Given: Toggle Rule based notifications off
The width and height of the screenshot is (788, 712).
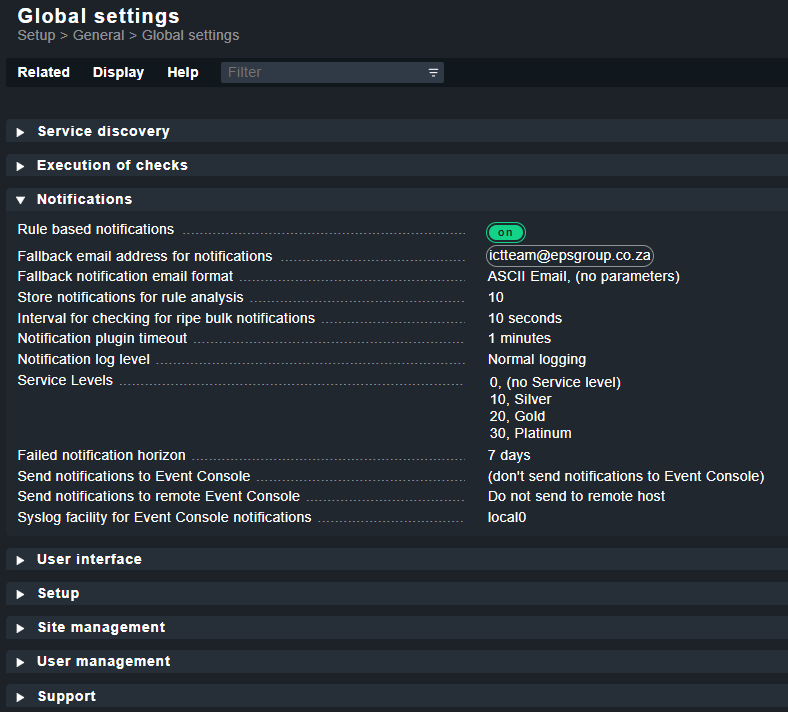Looking at the screenshot, I should coord(506,232).
